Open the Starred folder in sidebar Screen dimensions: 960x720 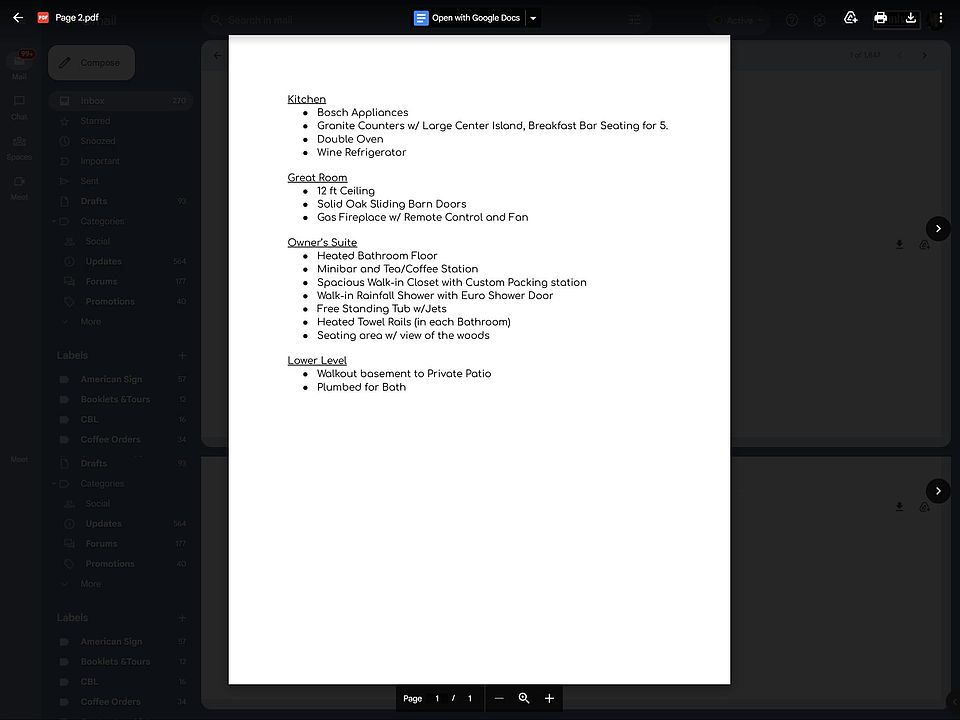point(95,121)
